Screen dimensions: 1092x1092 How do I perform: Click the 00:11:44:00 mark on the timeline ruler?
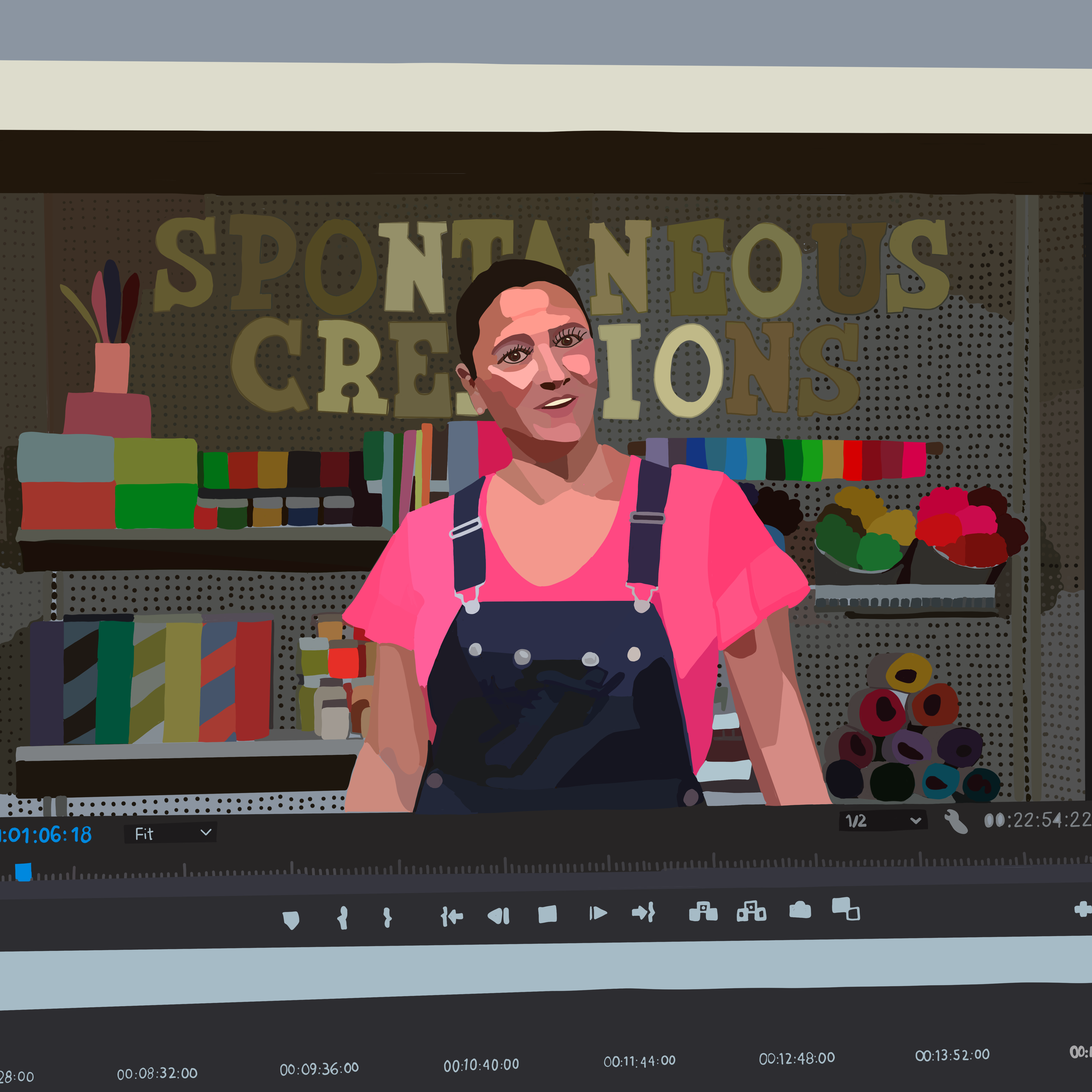tap(639, 1061)
